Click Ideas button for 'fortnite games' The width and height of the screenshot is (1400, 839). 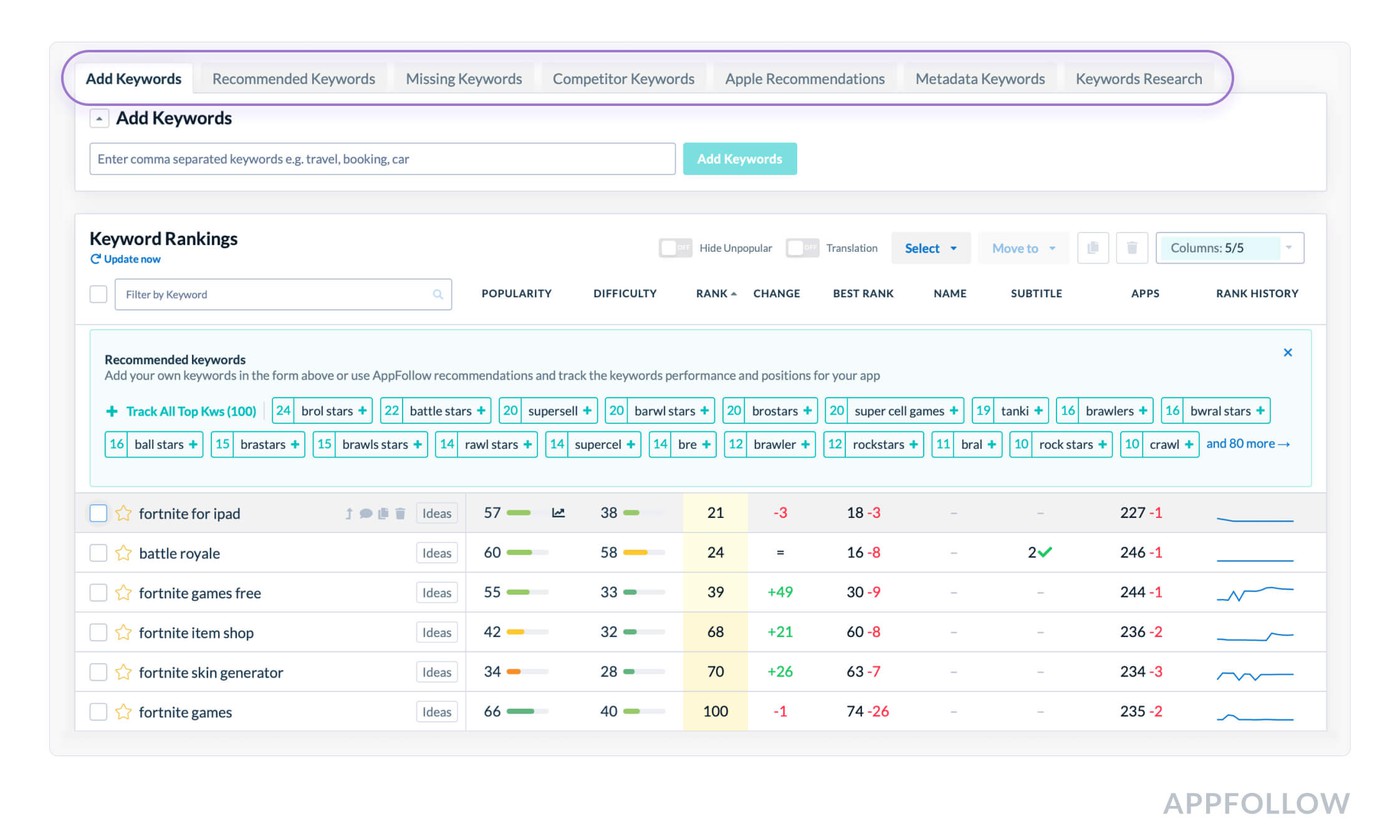point(436,712)
